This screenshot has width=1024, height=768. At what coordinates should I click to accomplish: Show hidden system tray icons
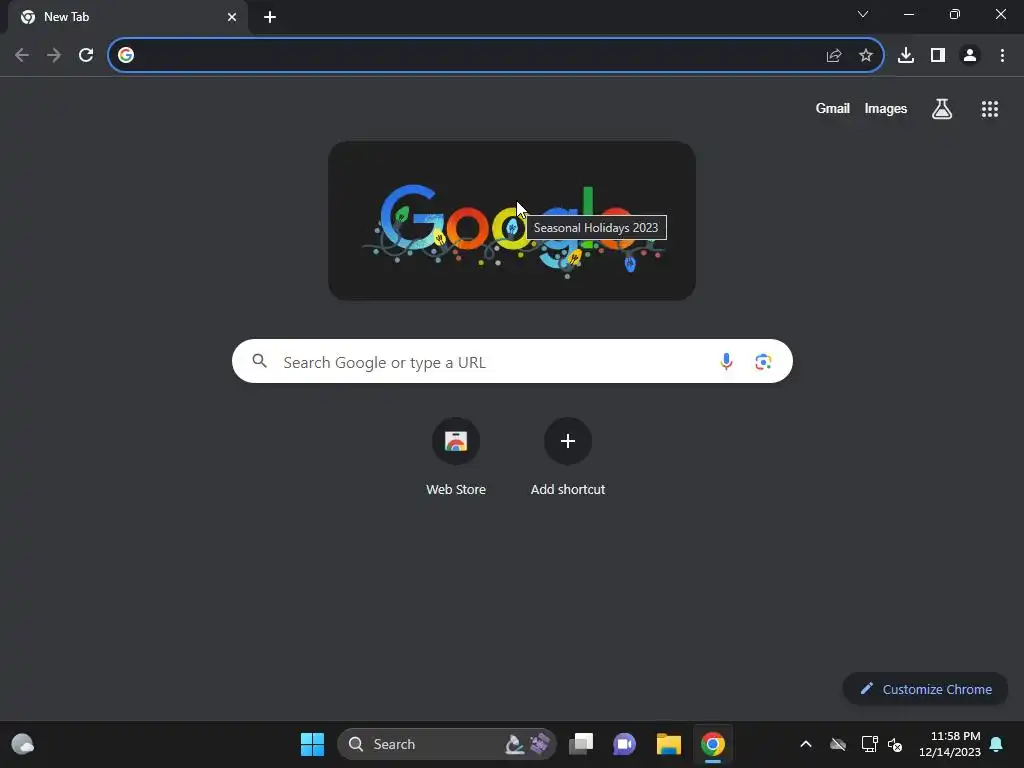tap(806, 744)
